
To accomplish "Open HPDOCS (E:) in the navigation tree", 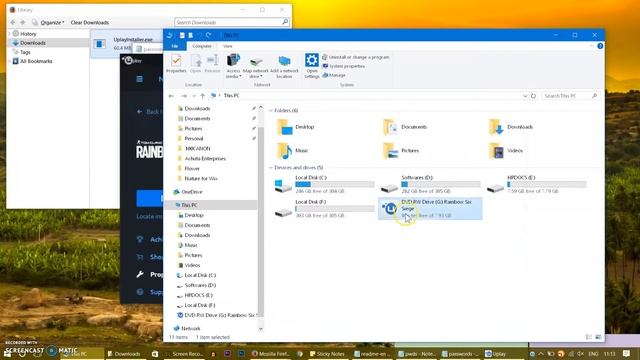I will [198, 295].
